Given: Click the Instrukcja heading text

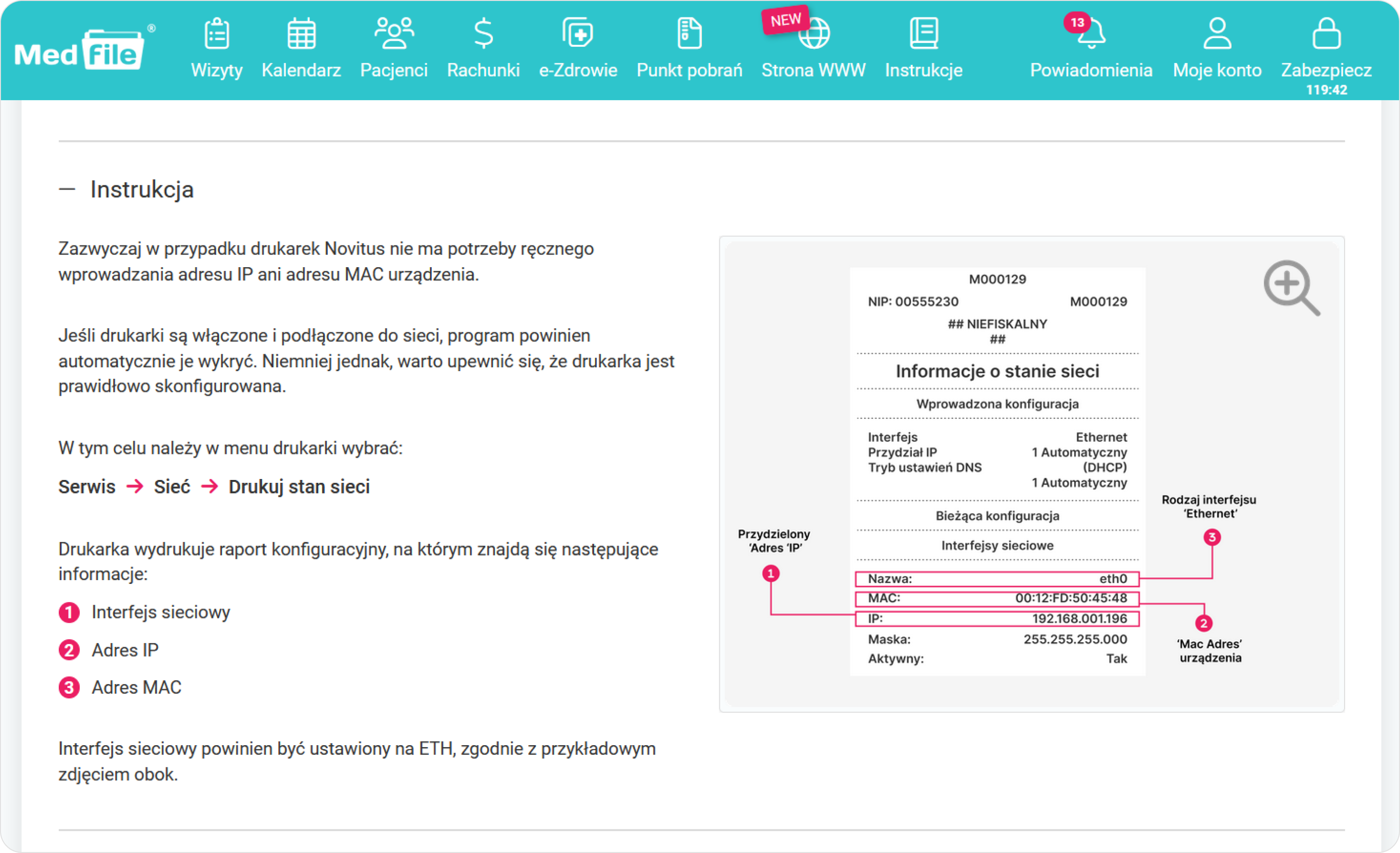Looking at the screenshot, I should (142, 190).
